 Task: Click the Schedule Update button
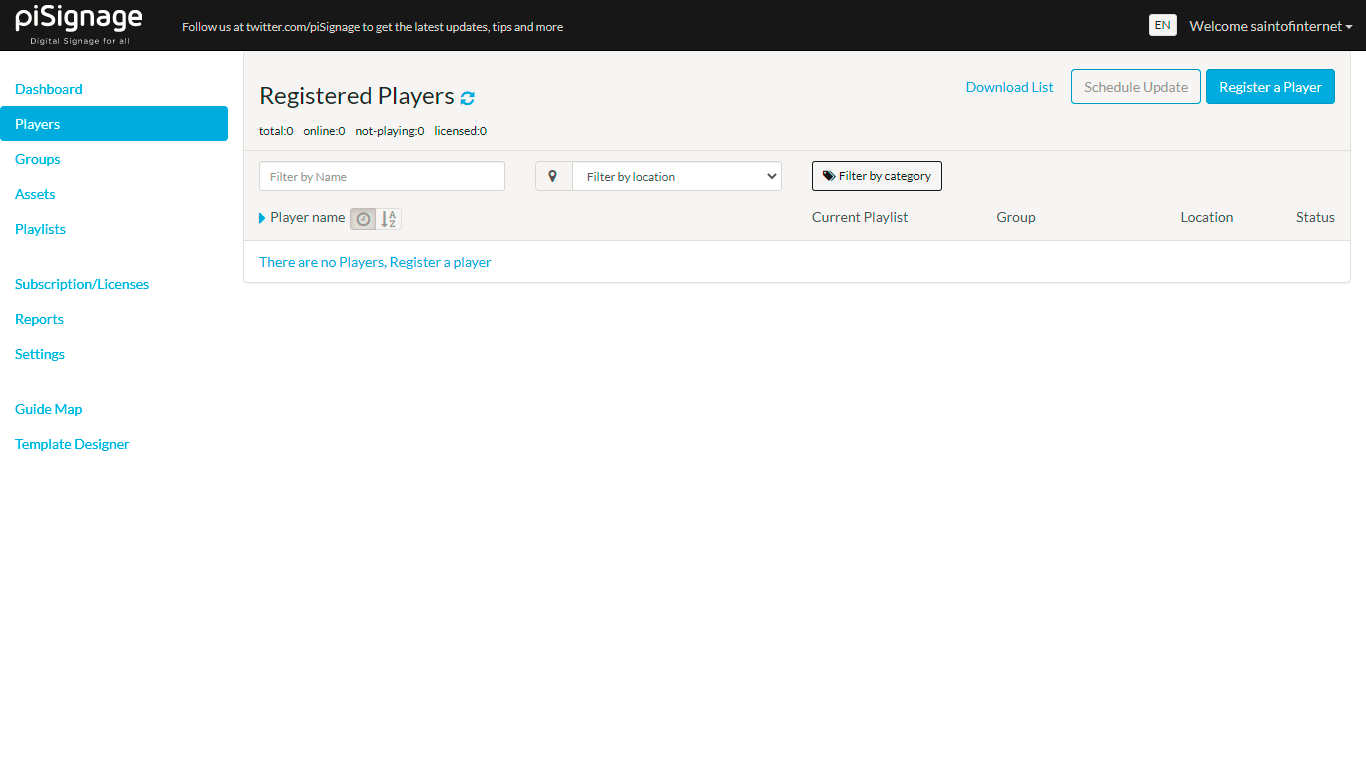(1135, 87)
